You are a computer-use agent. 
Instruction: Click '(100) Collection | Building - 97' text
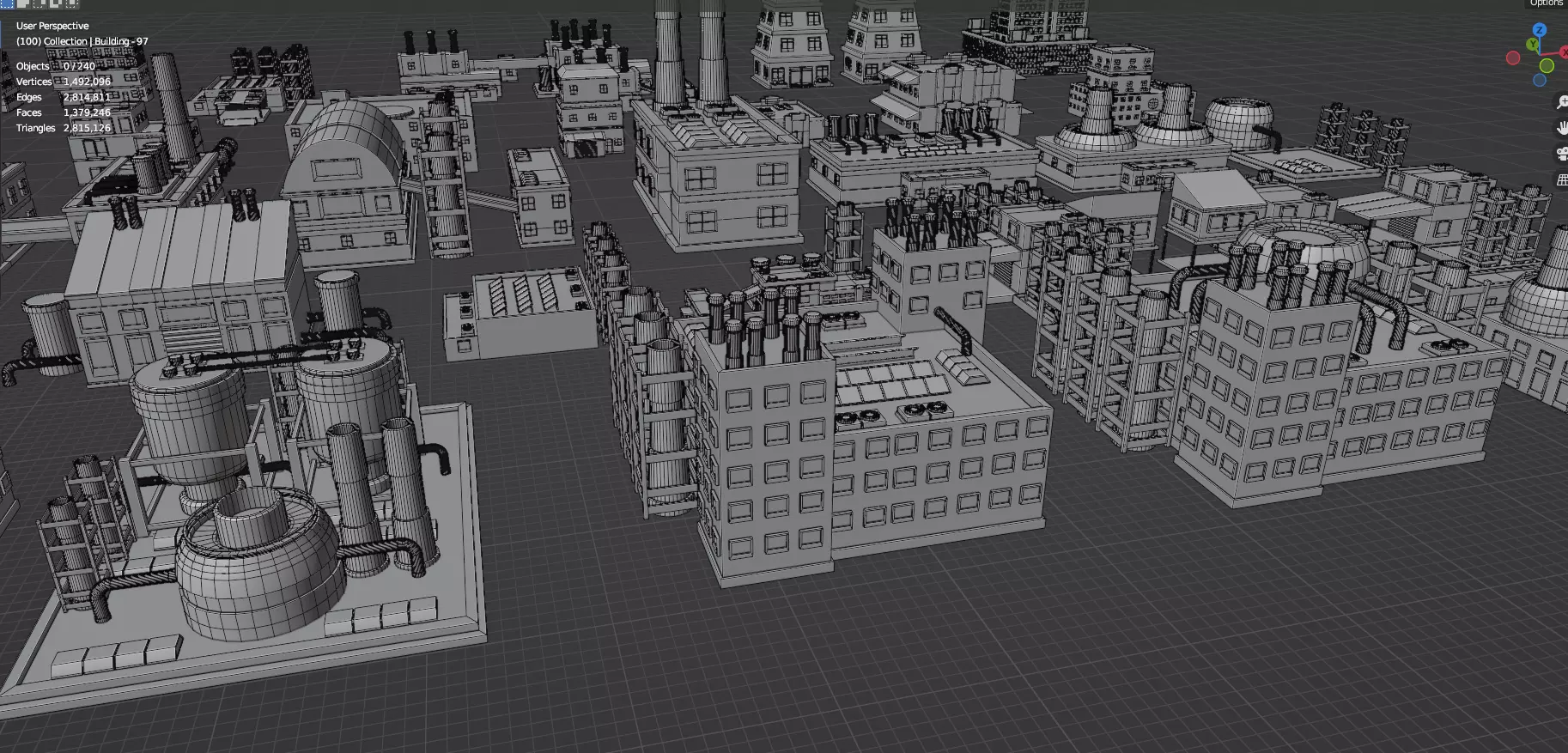coord(82,41)
